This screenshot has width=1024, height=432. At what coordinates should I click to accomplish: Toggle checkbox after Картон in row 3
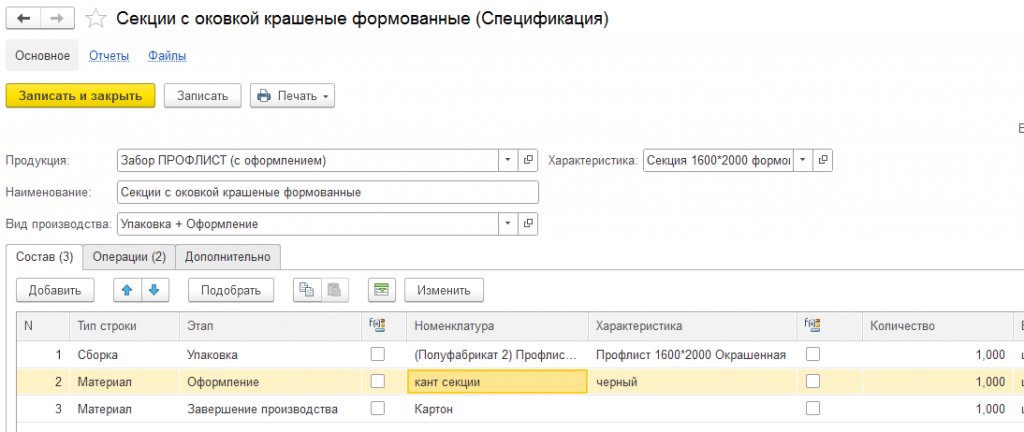(x=812, y=409)
